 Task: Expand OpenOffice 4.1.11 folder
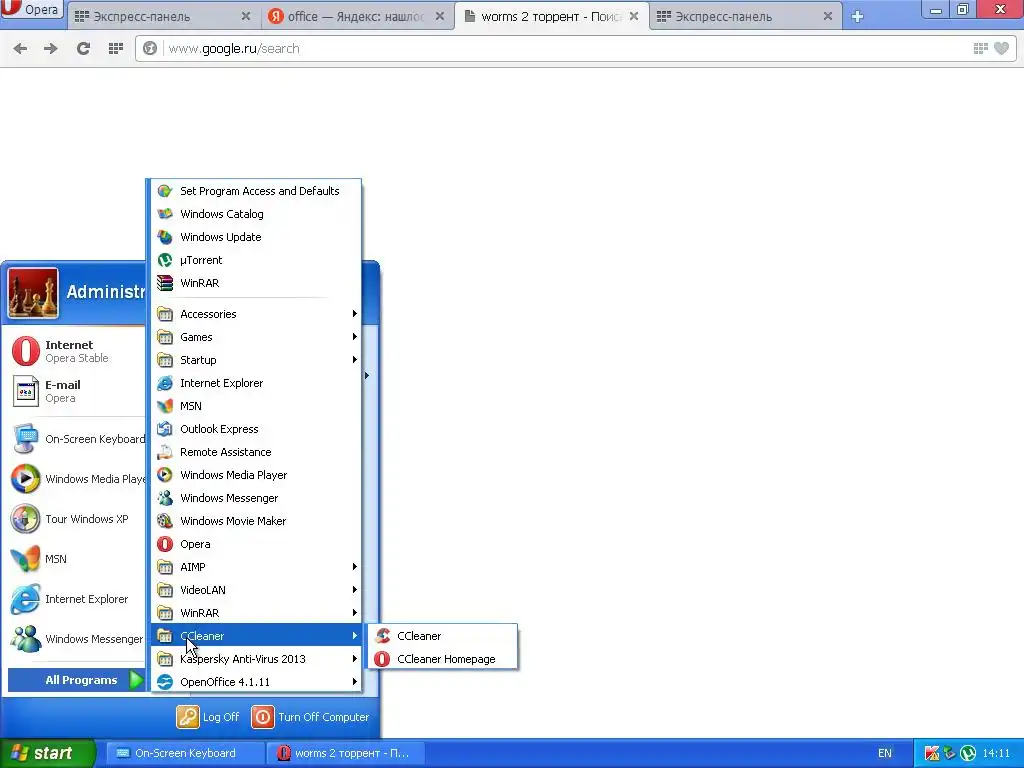pos(256,682)
